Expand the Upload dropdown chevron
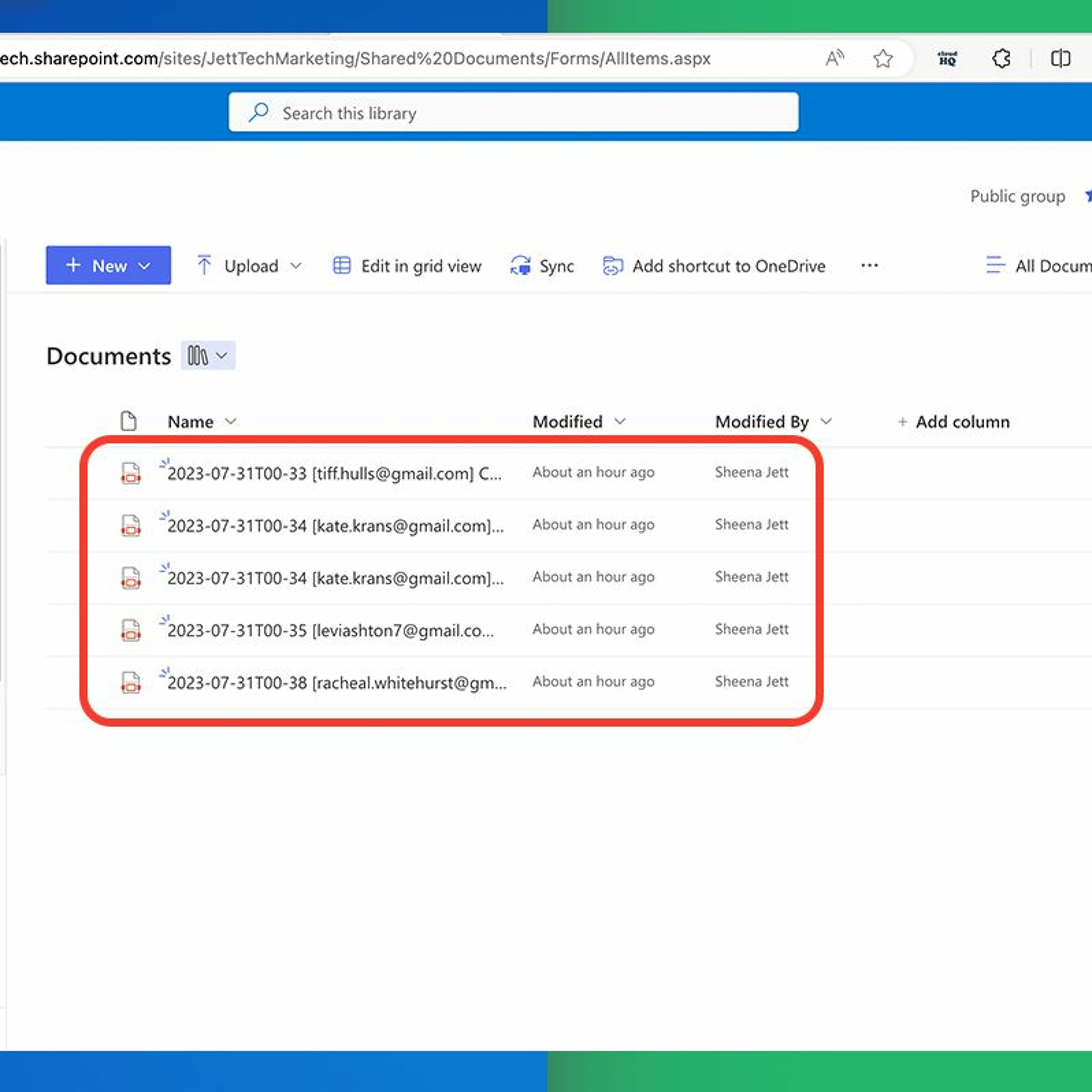 (296, 266)
